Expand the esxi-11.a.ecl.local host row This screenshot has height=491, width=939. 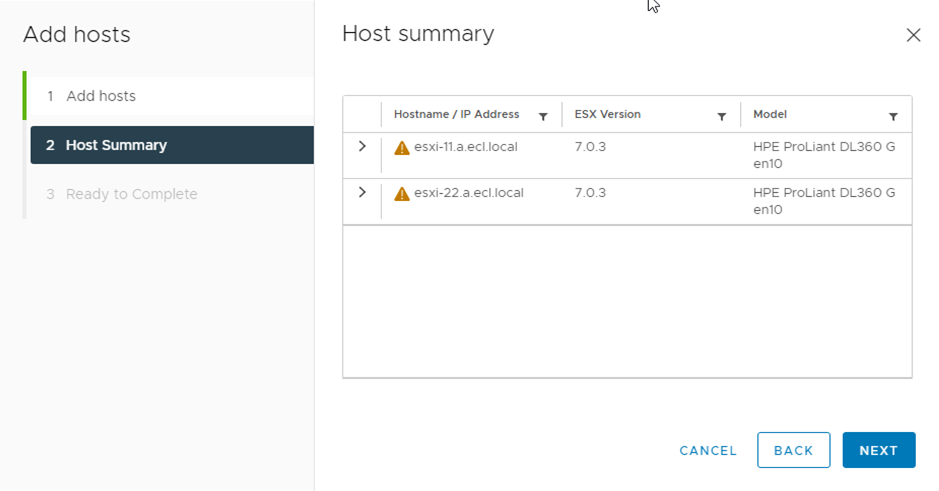[362, 146]
